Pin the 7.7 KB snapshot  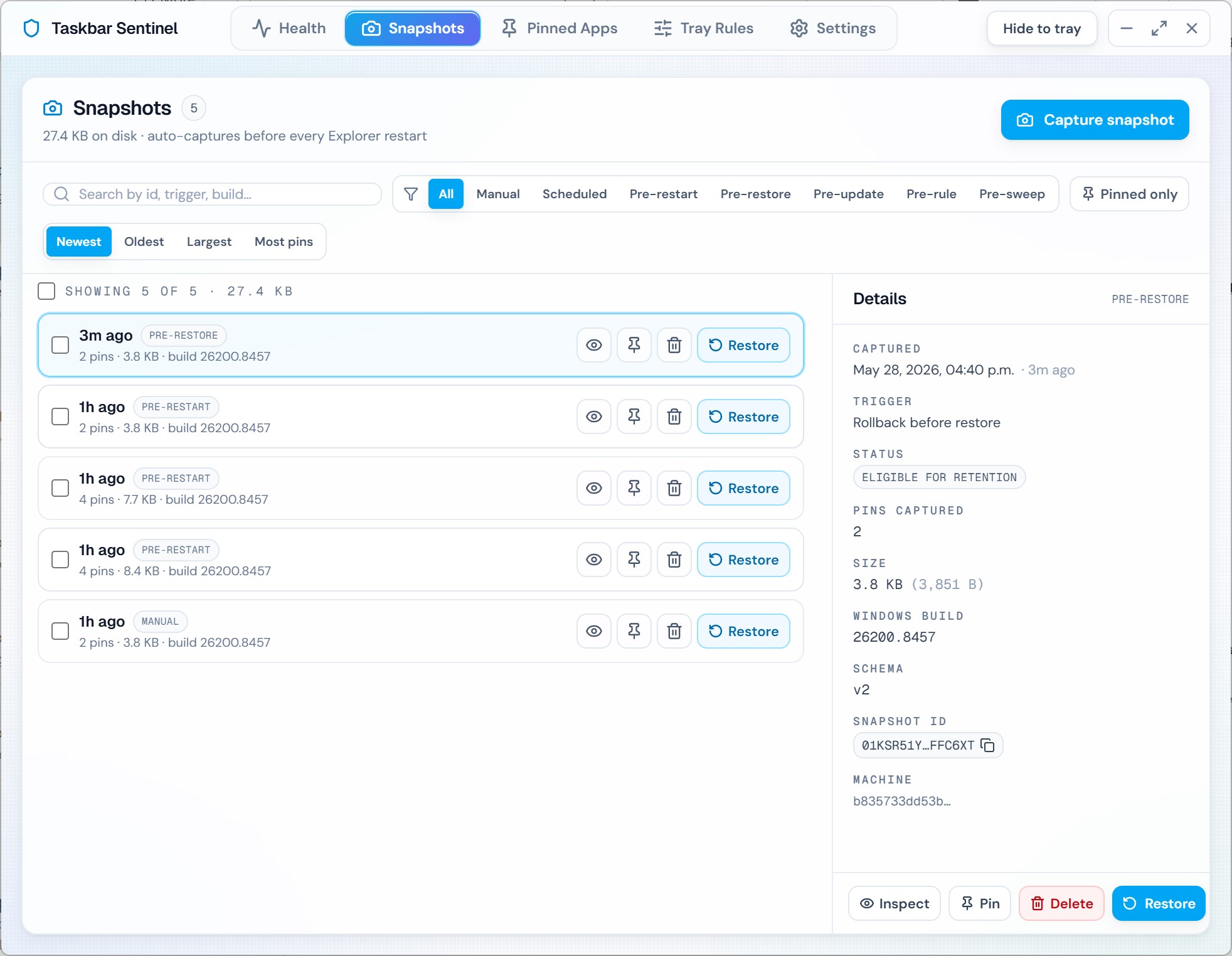[634, 488]
